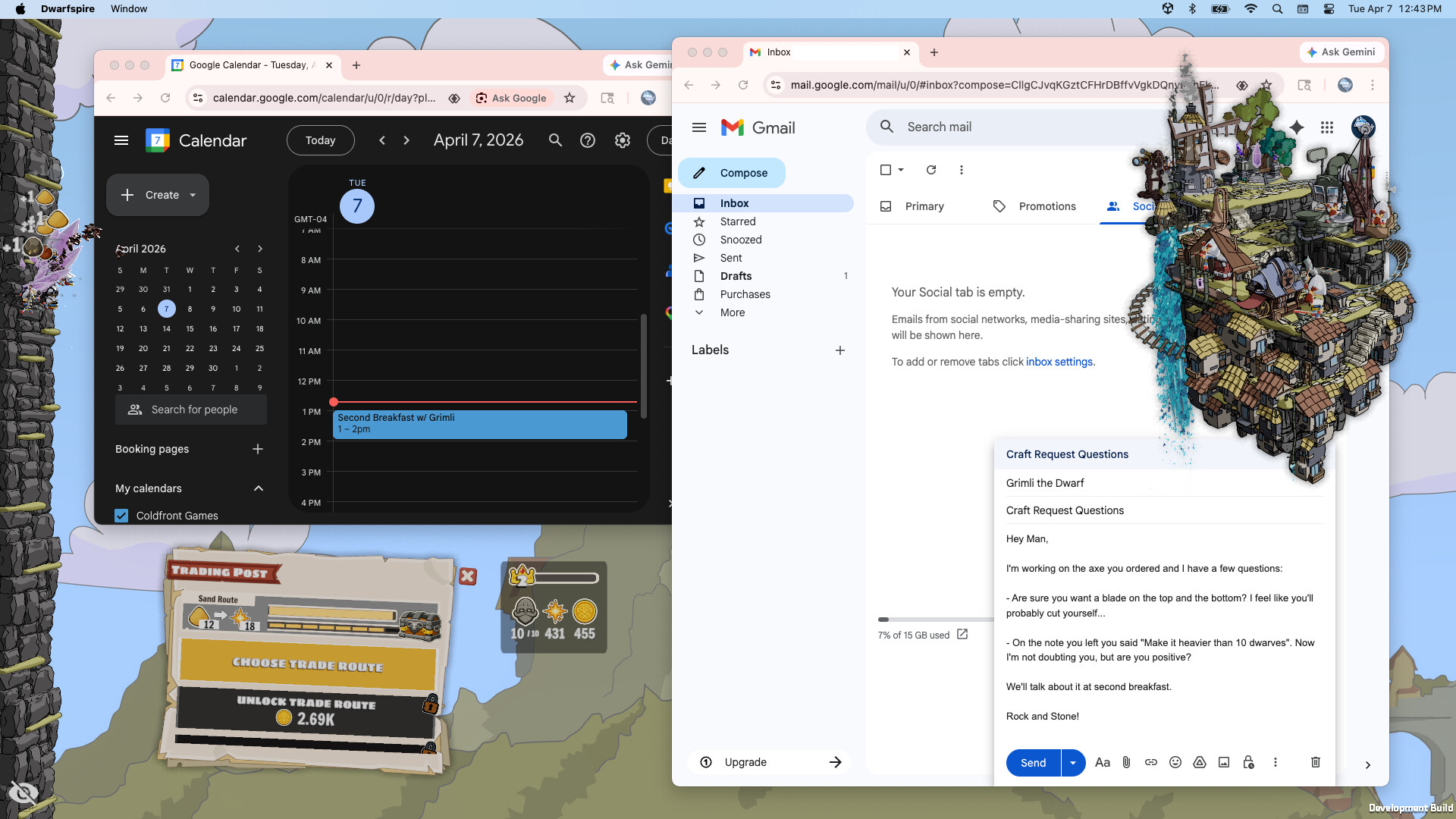1456x819 pixels.
Task: Discard draft with trash icon
Action: pos(1315,762)
